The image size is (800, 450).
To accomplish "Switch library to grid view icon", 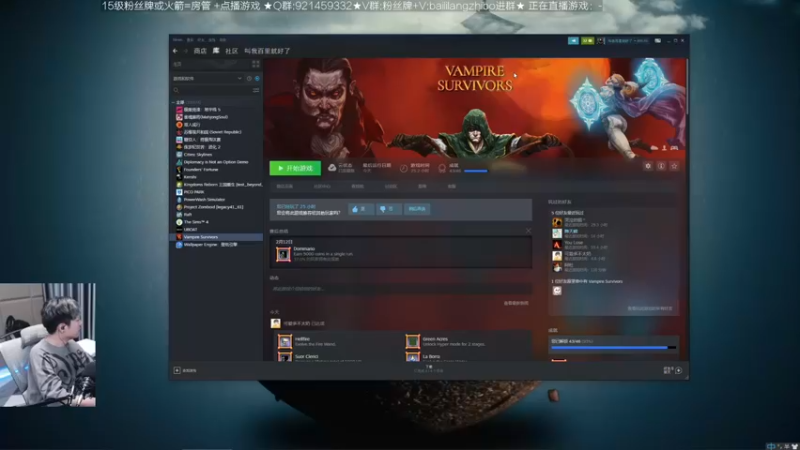I will coord(256,64).
